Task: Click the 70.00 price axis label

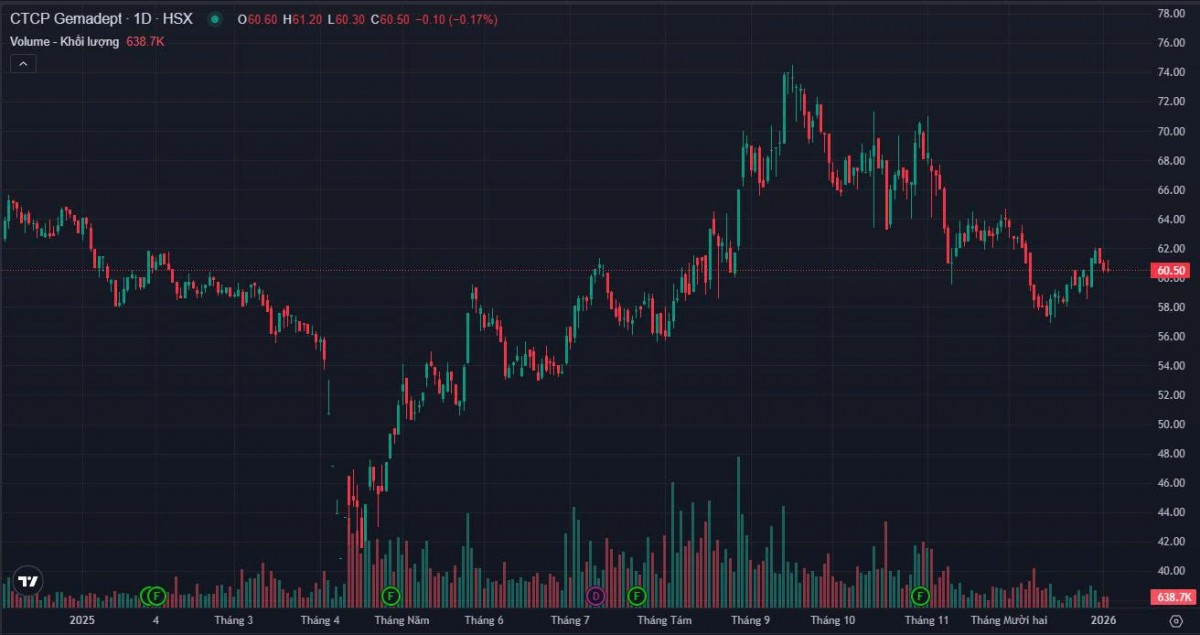Action: (x=1170, y=131)
